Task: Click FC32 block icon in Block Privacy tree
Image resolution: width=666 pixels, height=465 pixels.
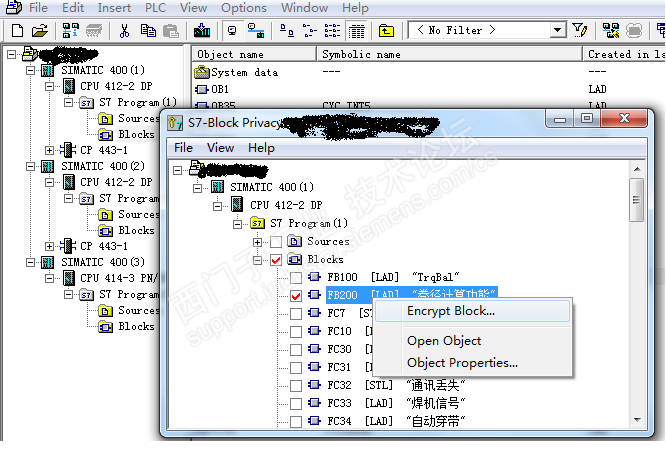Action: point(314,385)
